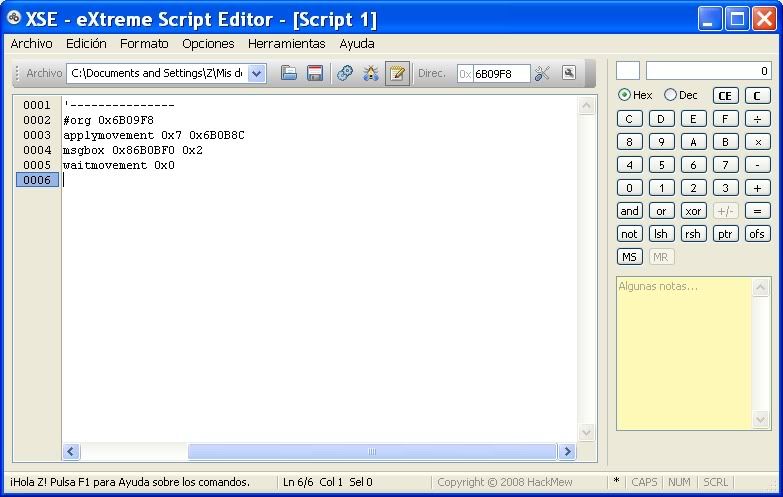Click the notes box scroll down arrow
Image resolution: width=783 pixels, height=497 pixels.
(x=760, y=420)
